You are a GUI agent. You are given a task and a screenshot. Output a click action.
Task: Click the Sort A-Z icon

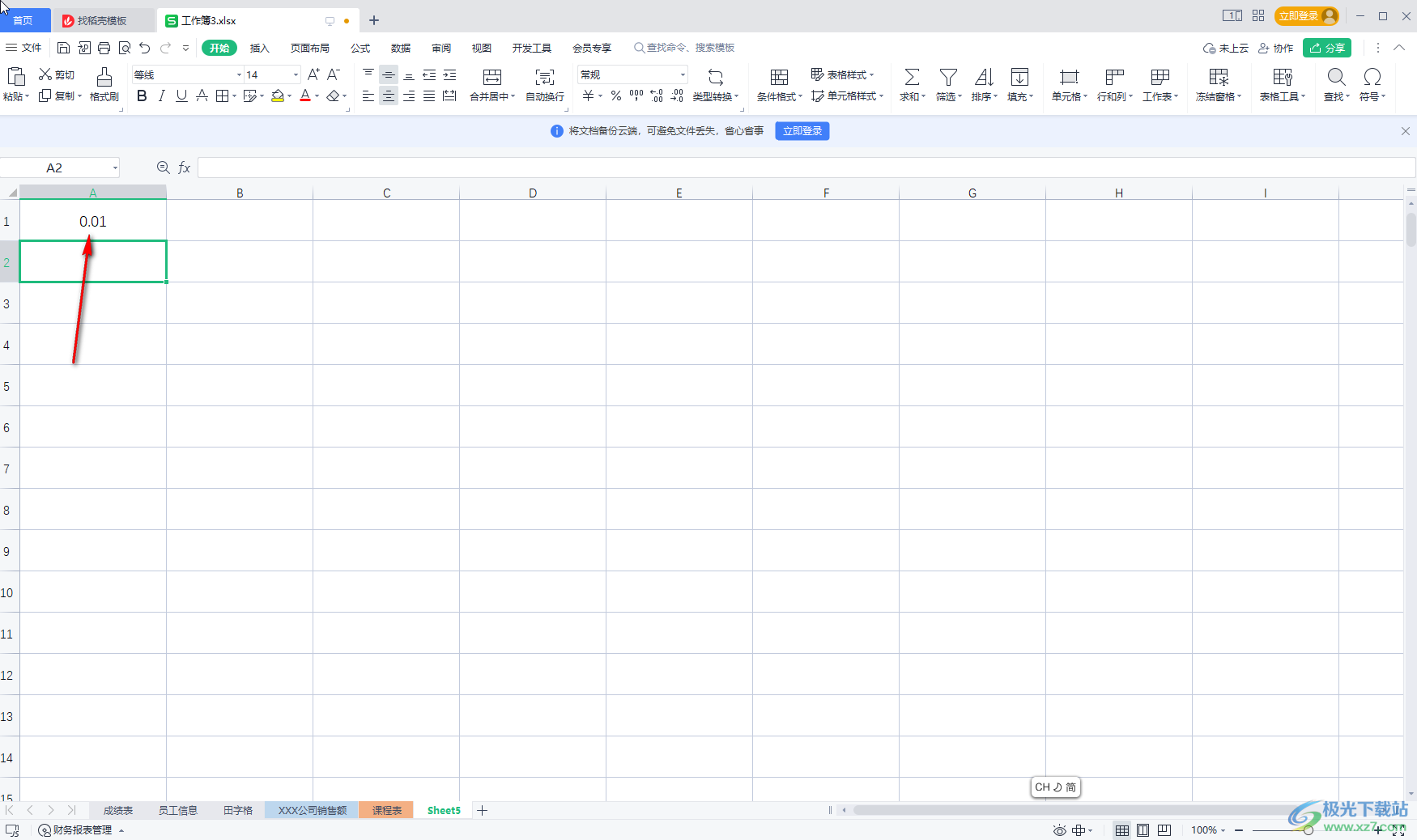pyautogui.click(x=984, y=77)
